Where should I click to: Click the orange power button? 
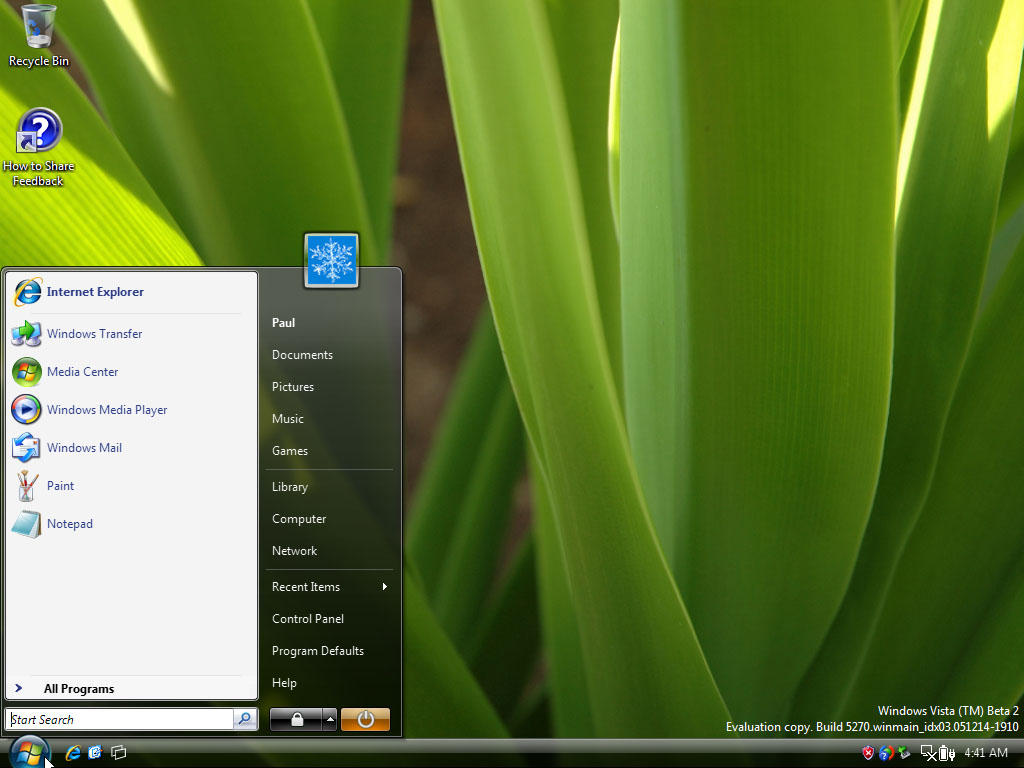[365, 720]
